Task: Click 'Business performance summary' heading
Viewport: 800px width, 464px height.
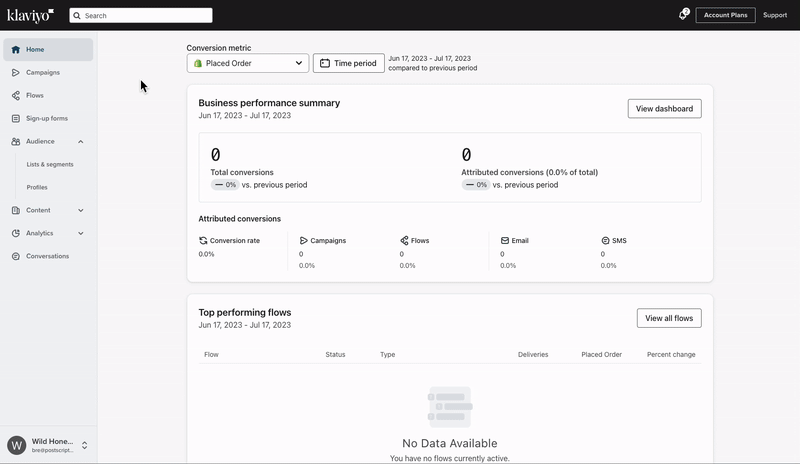Action: tap(269, 103)
